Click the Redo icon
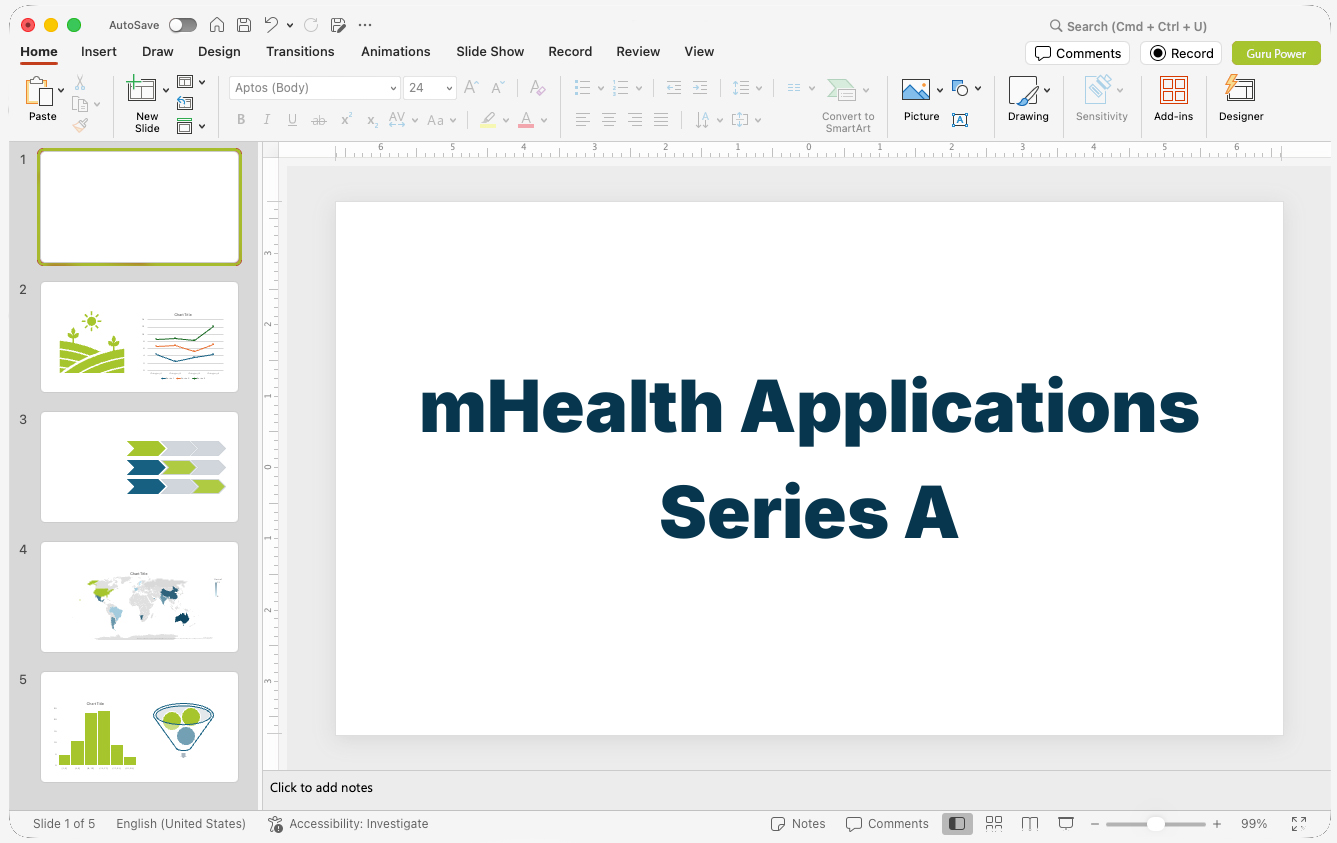 (311, 25)
